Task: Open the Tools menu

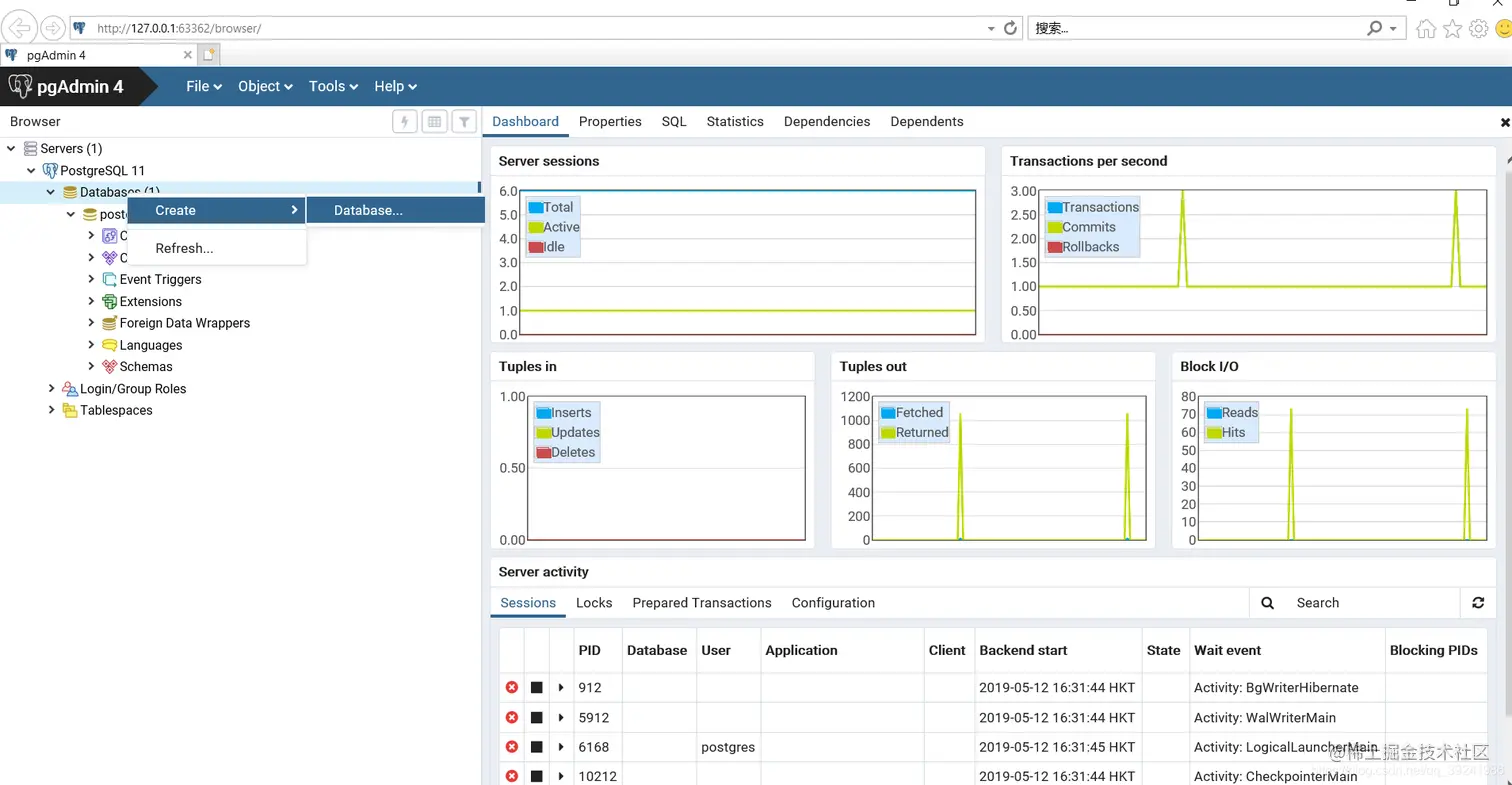Action: click(333, 87)
